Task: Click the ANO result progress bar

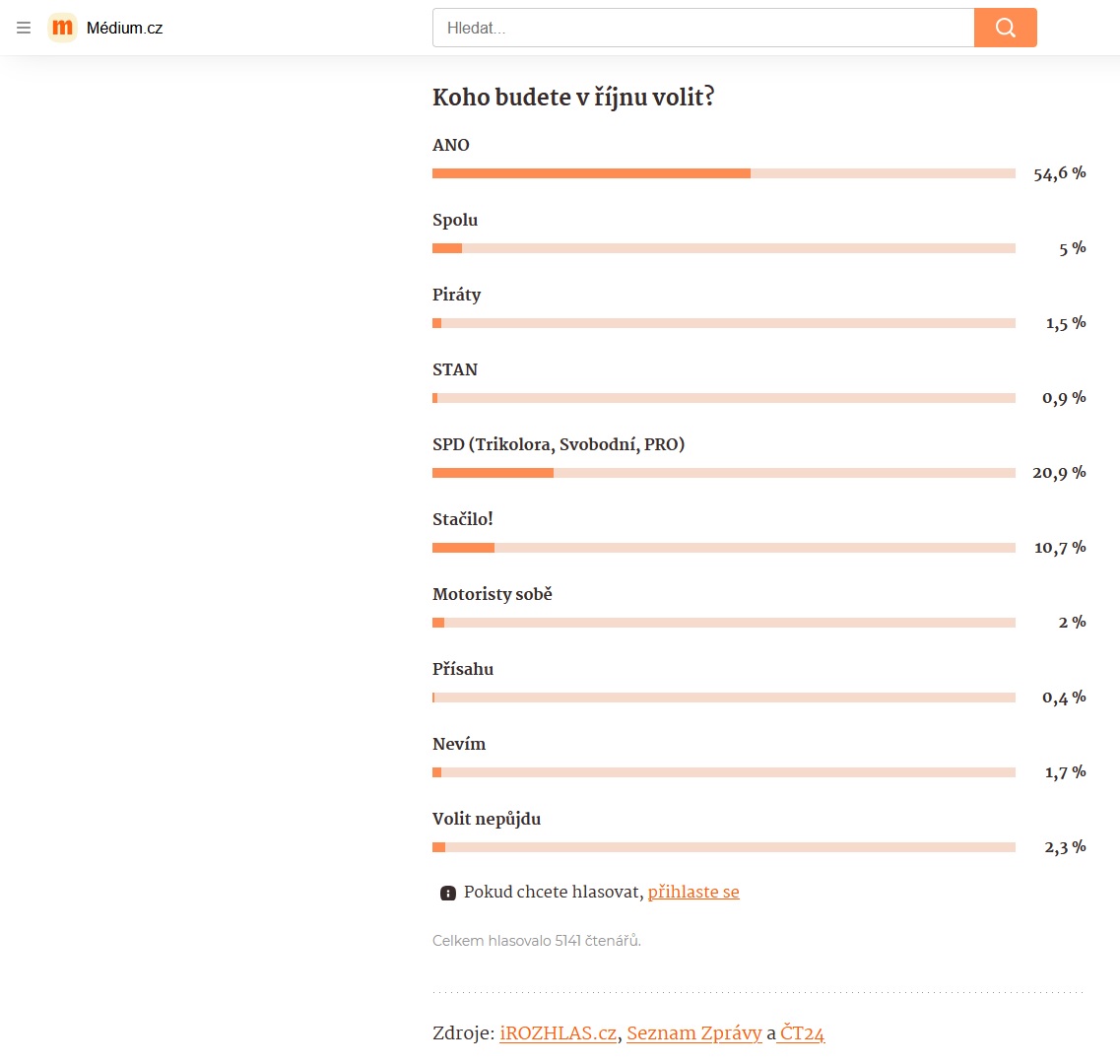Action: pos(724,173)
